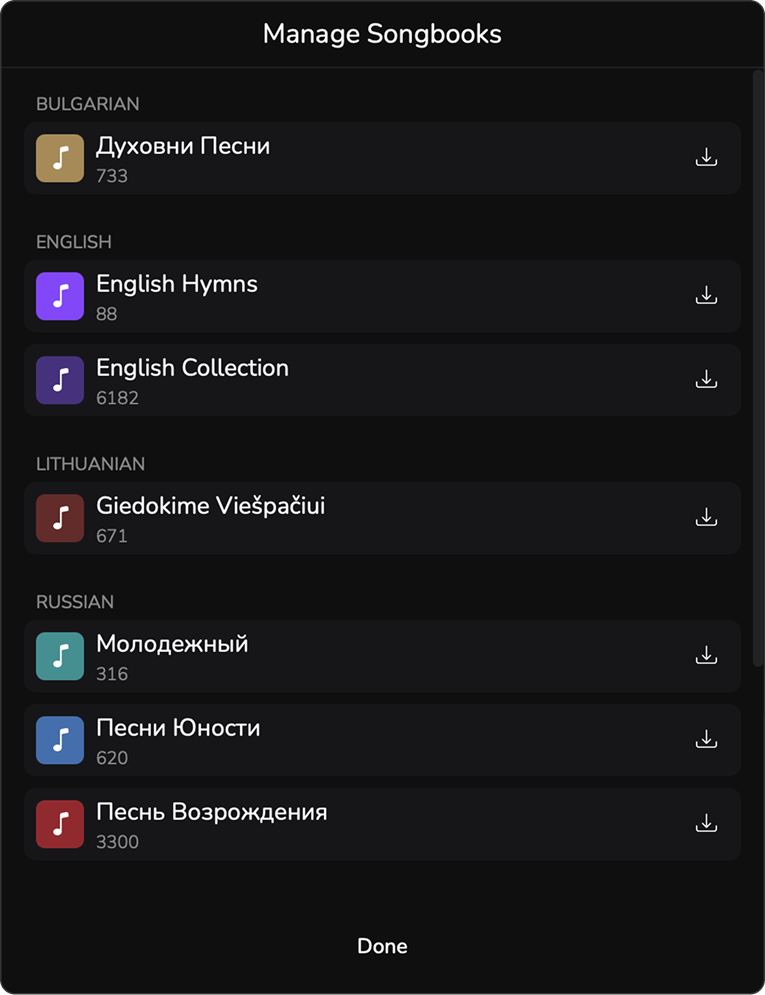
Task: Download the English Collection songbook
Action: [706, 379]
